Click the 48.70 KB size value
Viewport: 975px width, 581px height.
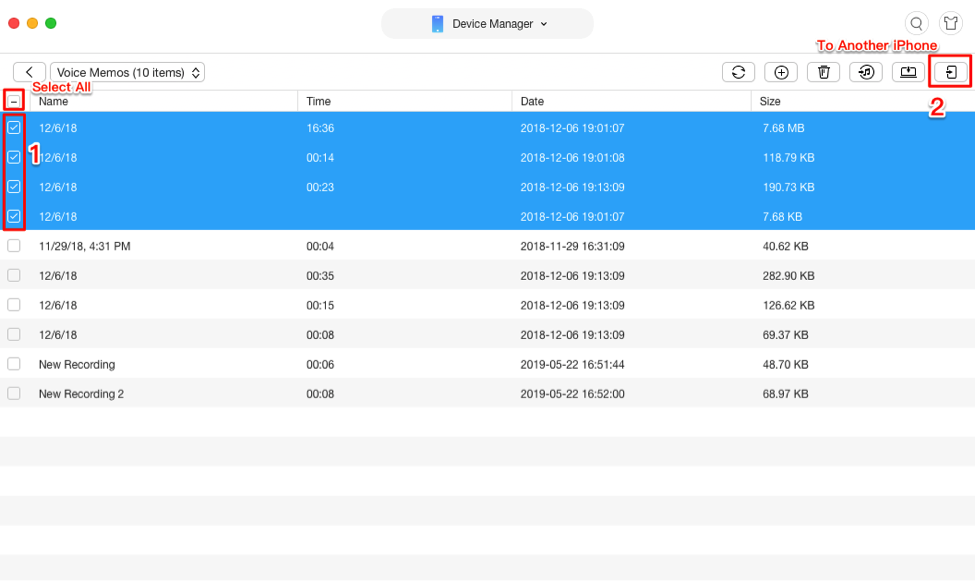coord(785,365)
